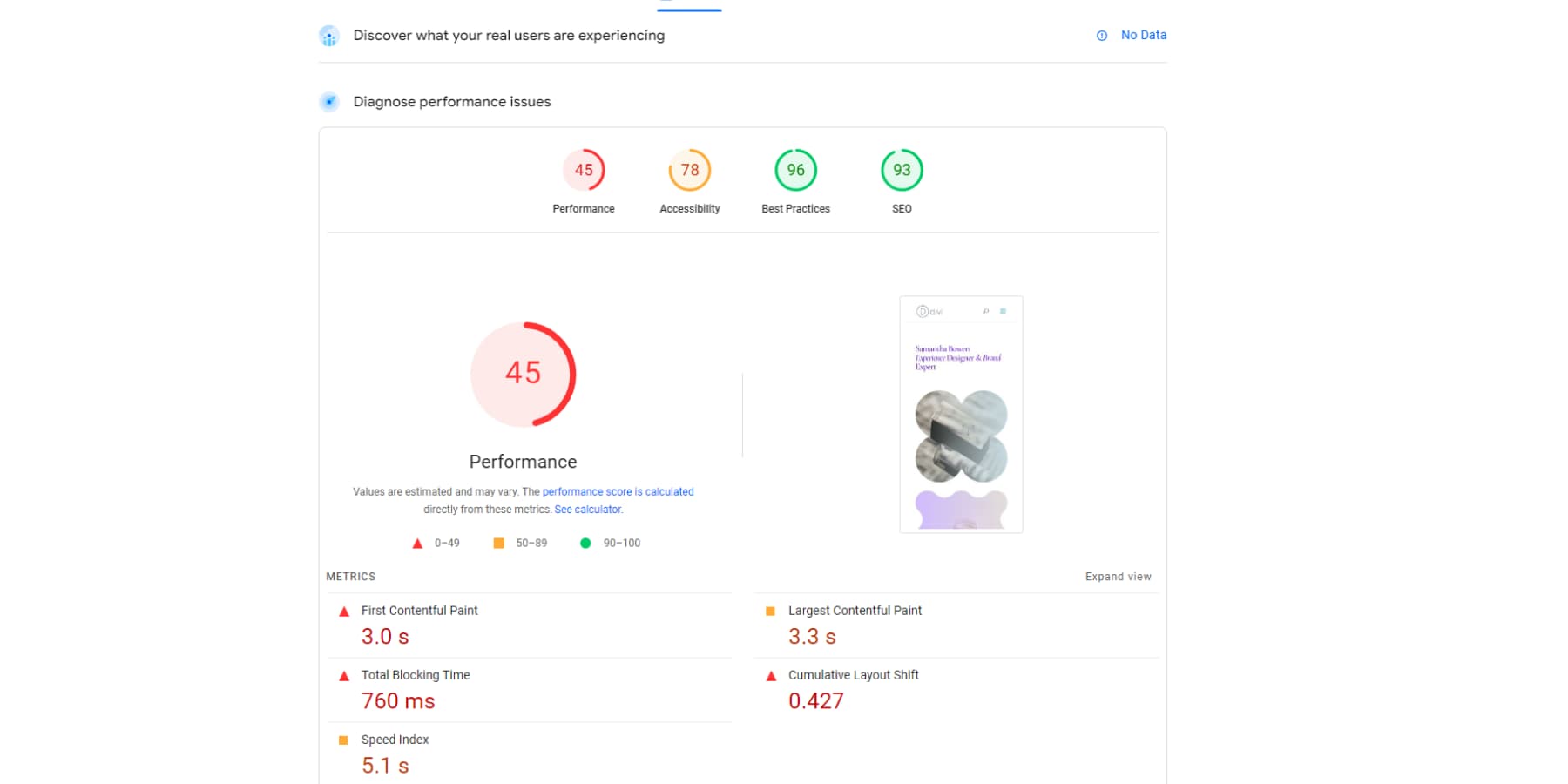The height and width of the screenshot is (784, 1568).
Task: Click the orange square beside Speed Index
Action: click(343, 740)
